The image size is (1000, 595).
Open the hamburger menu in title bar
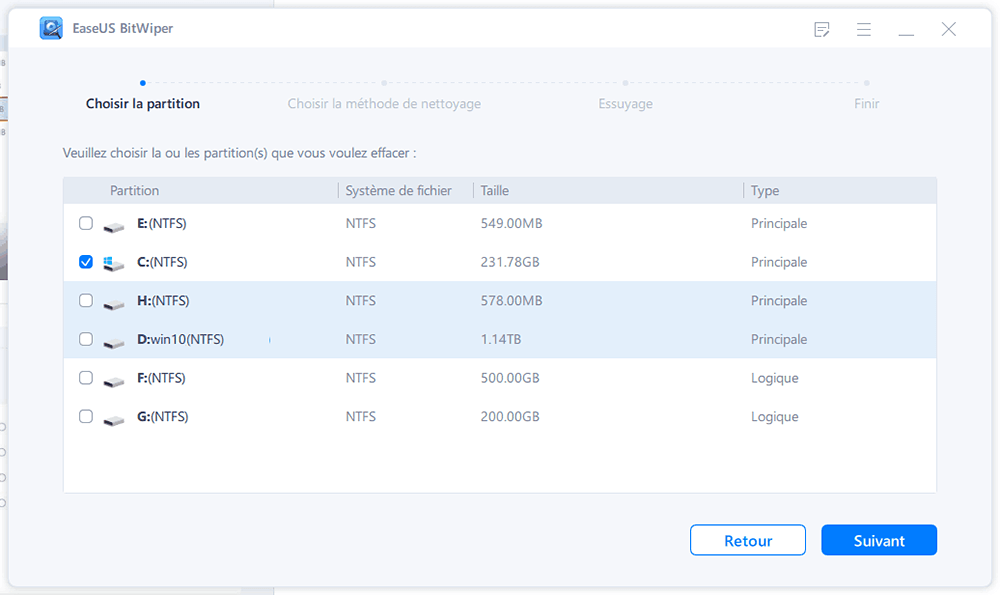click(864, 30)
